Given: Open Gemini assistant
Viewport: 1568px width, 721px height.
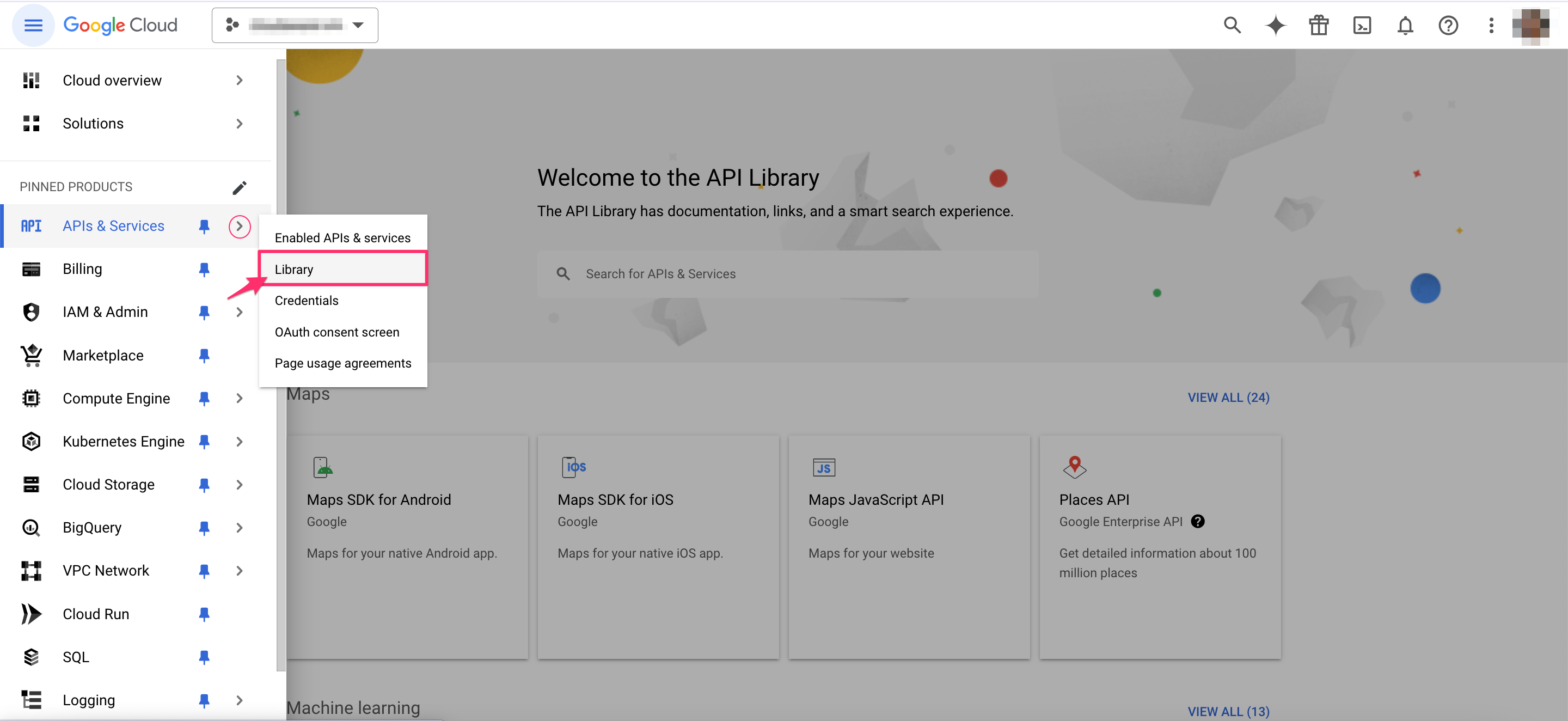Looking at the screenshot, I should 1275,25.
